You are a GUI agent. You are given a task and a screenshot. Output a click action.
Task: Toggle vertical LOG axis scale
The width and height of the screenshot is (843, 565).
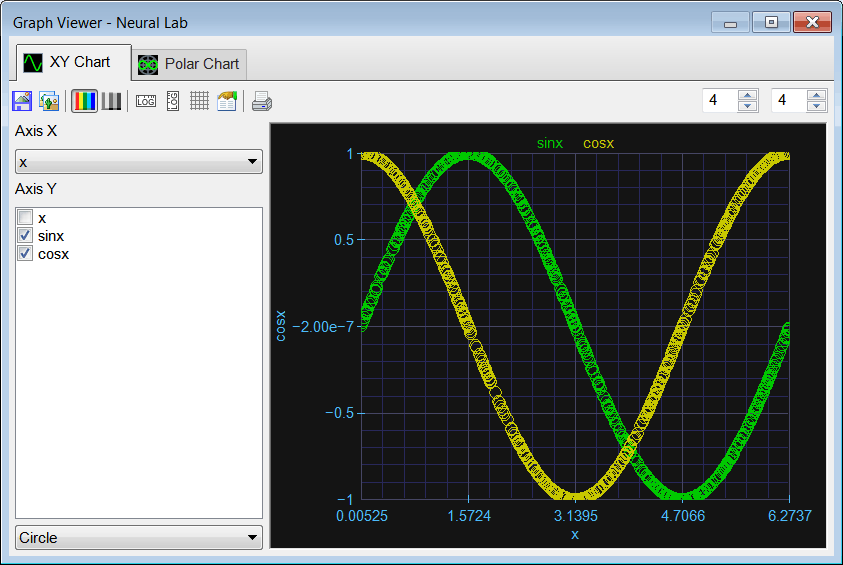point(173,101)
